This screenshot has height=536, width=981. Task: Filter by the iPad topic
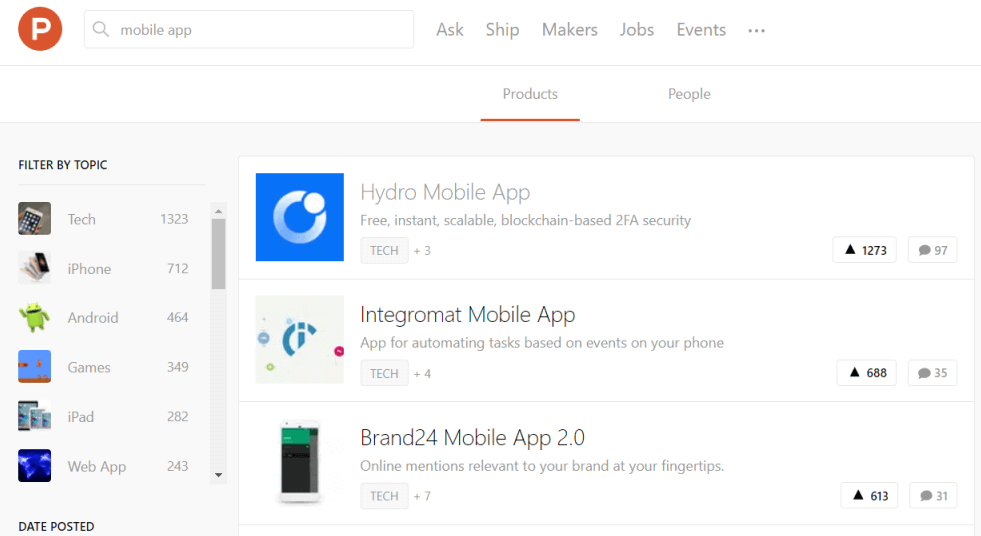pyautogui.click(x=81, y=417)
